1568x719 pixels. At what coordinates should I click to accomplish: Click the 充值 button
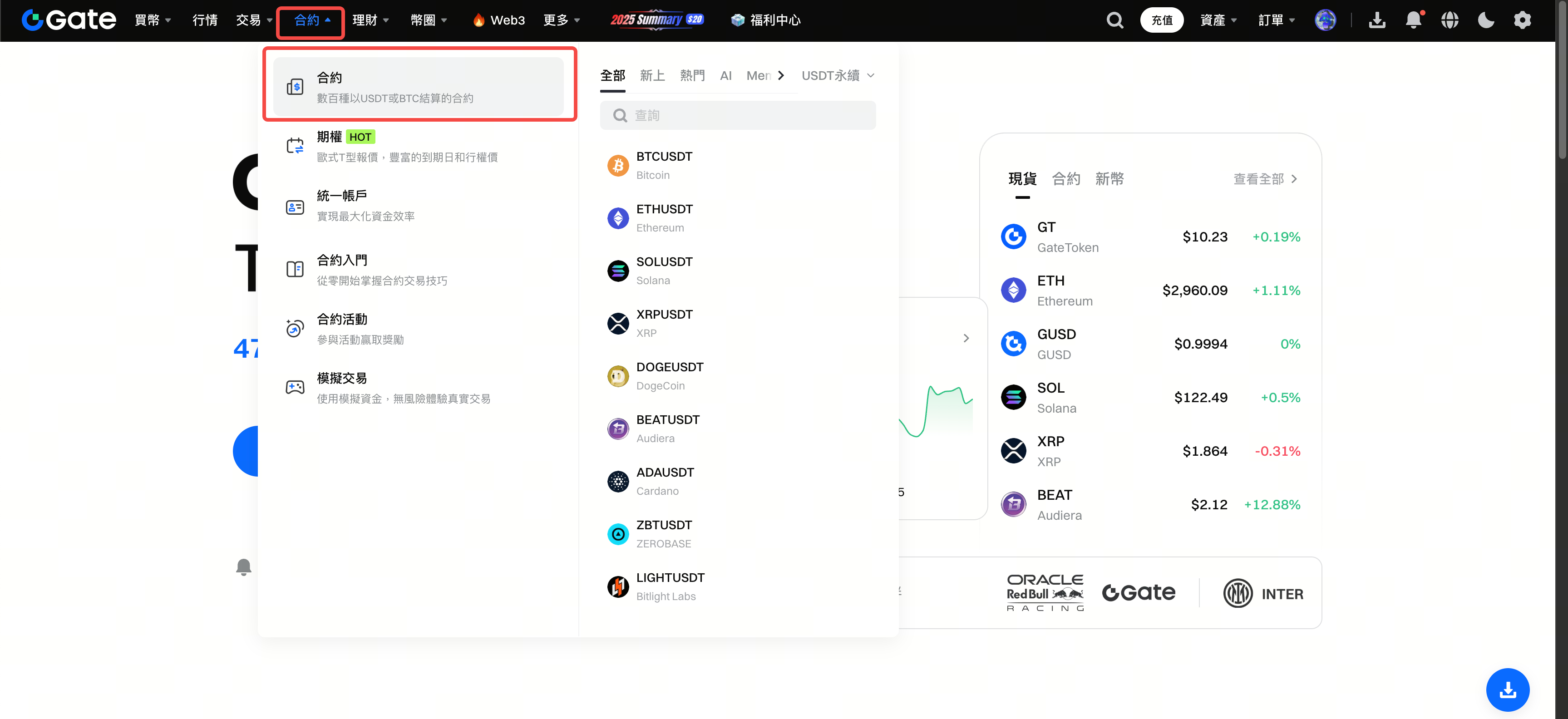pos(1161,20)
